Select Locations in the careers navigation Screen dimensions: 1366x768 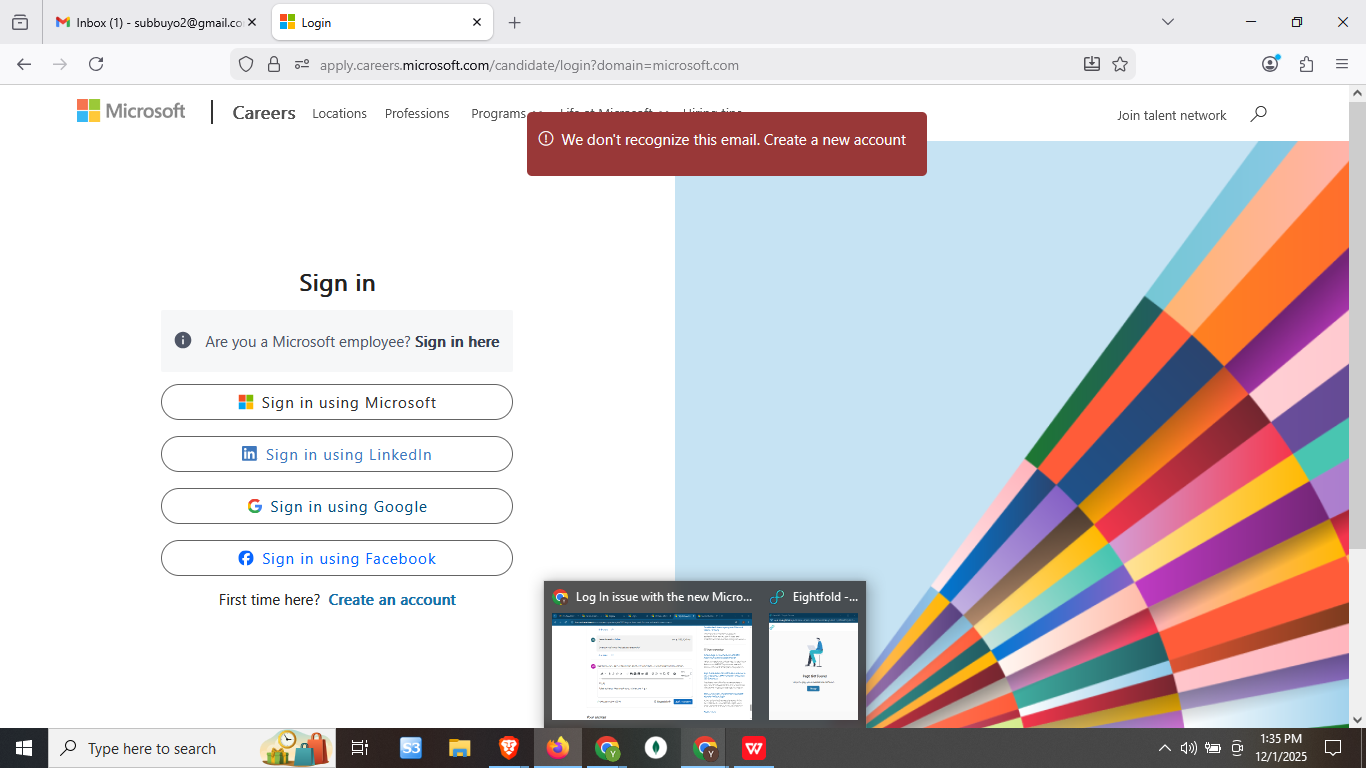[x=339, y=113]
